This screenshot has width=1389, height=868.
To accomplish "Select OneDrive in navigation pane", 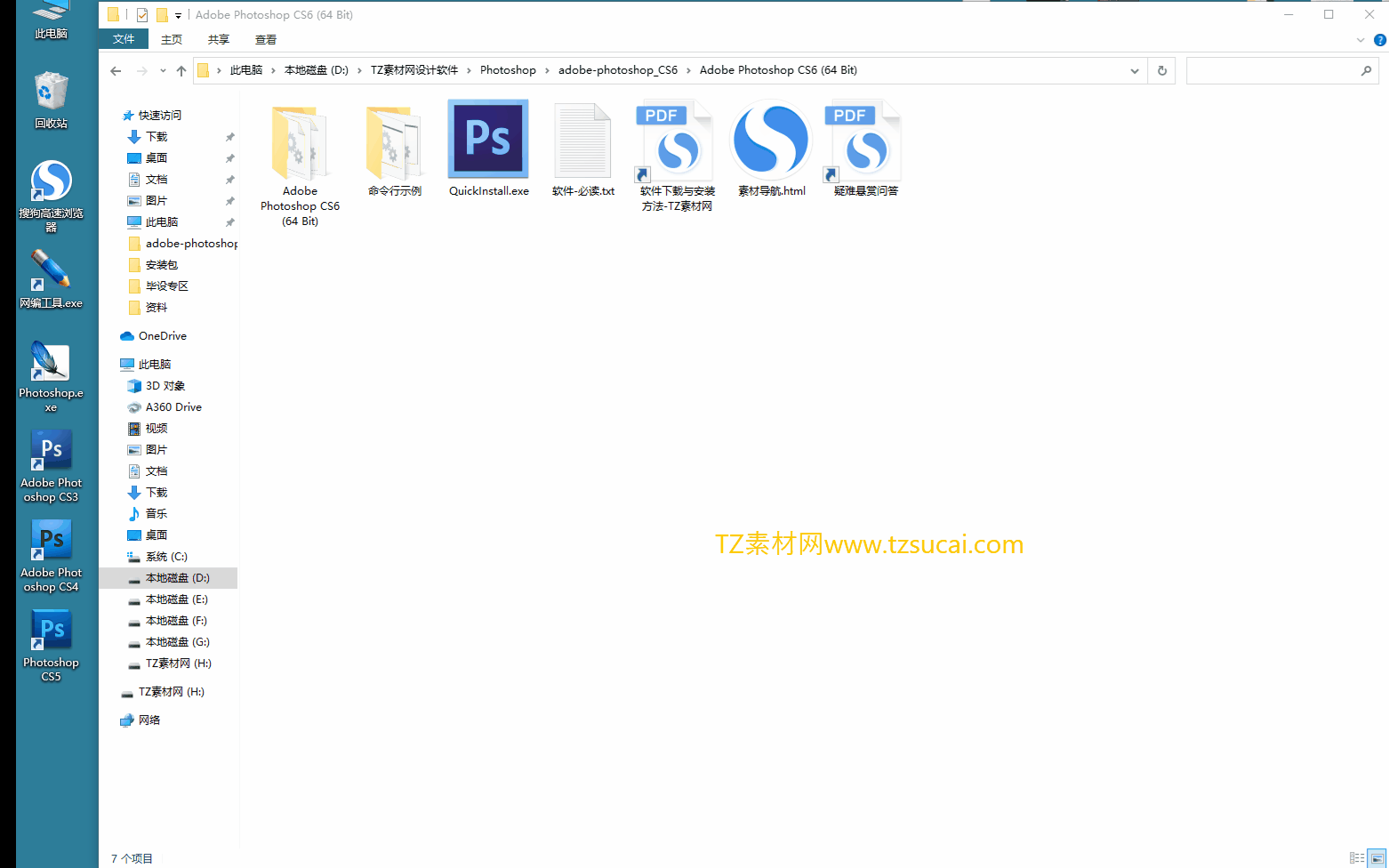I will click(163, 336).
